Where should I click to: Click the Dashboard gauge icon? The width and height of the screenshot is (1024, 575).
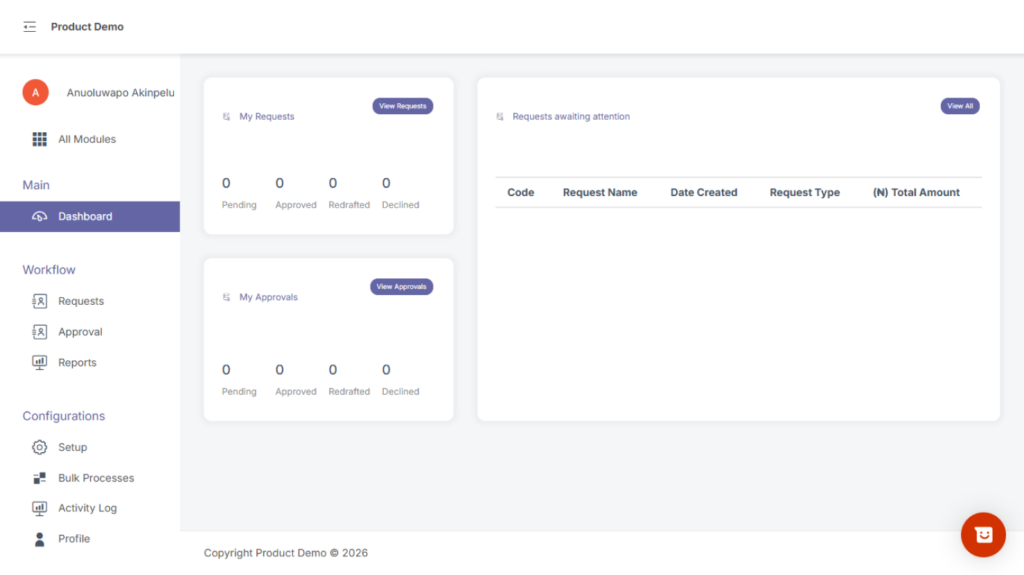40,217
